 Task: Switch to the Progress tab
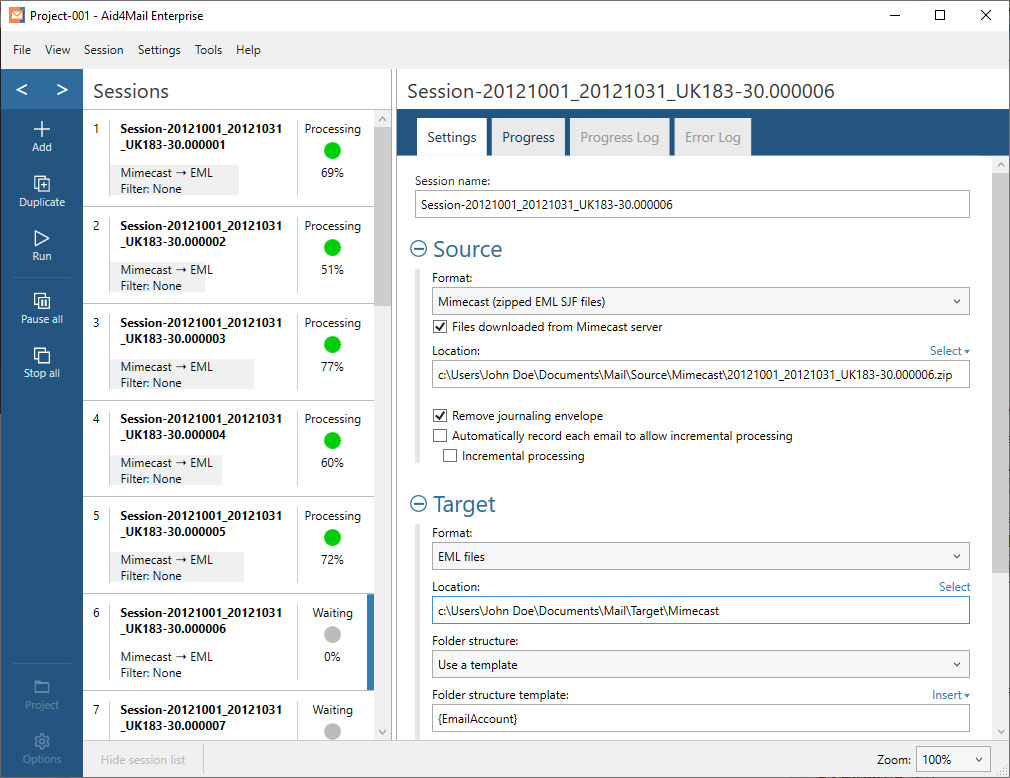coord(528,137)
